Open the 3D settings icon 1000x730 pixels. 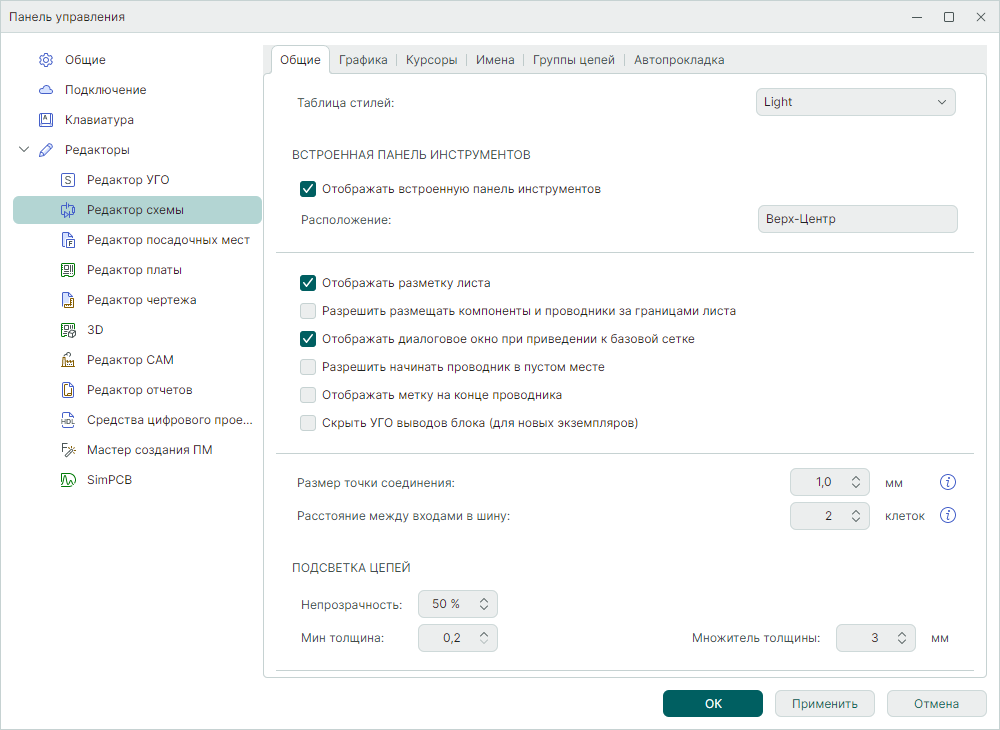(68, 330)
